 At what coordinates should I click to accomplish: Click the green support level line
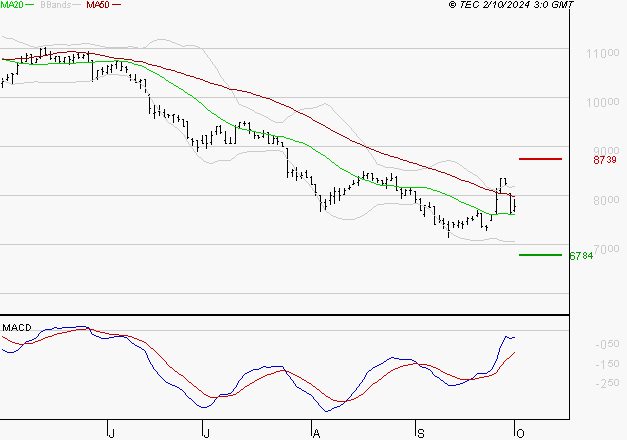(x=540, y=255)
